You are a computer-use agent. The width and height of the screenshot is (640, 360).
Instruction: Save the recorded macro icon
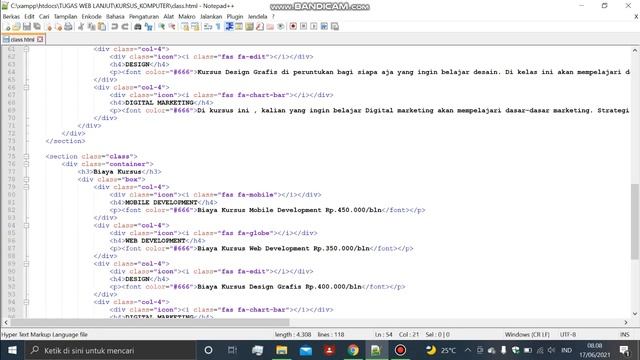tap(335, 27)
